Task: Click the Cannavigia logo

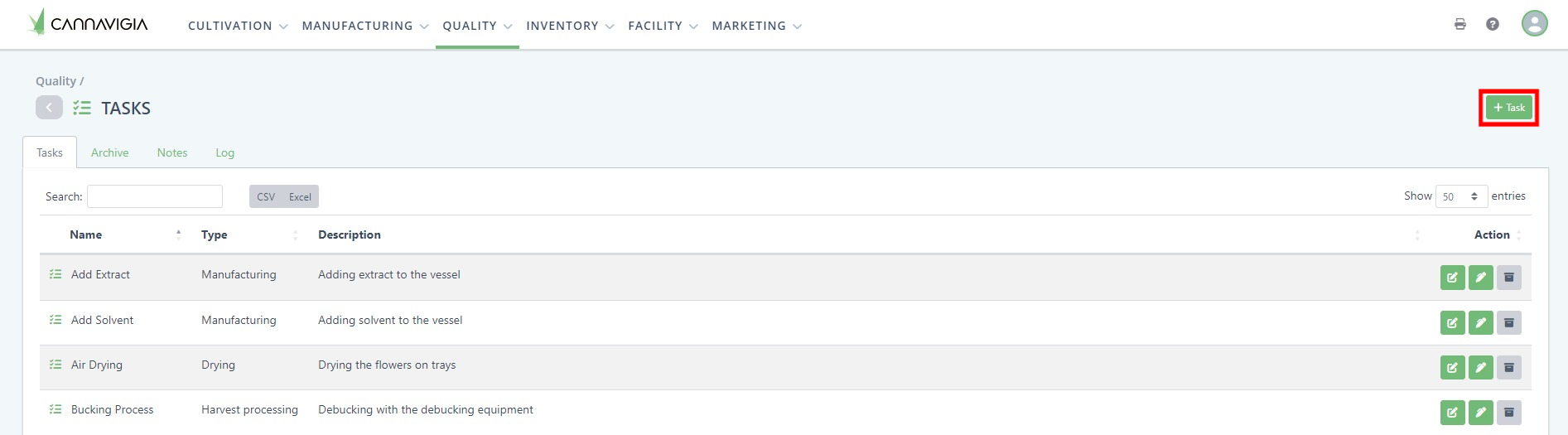Action: [88, 23]
